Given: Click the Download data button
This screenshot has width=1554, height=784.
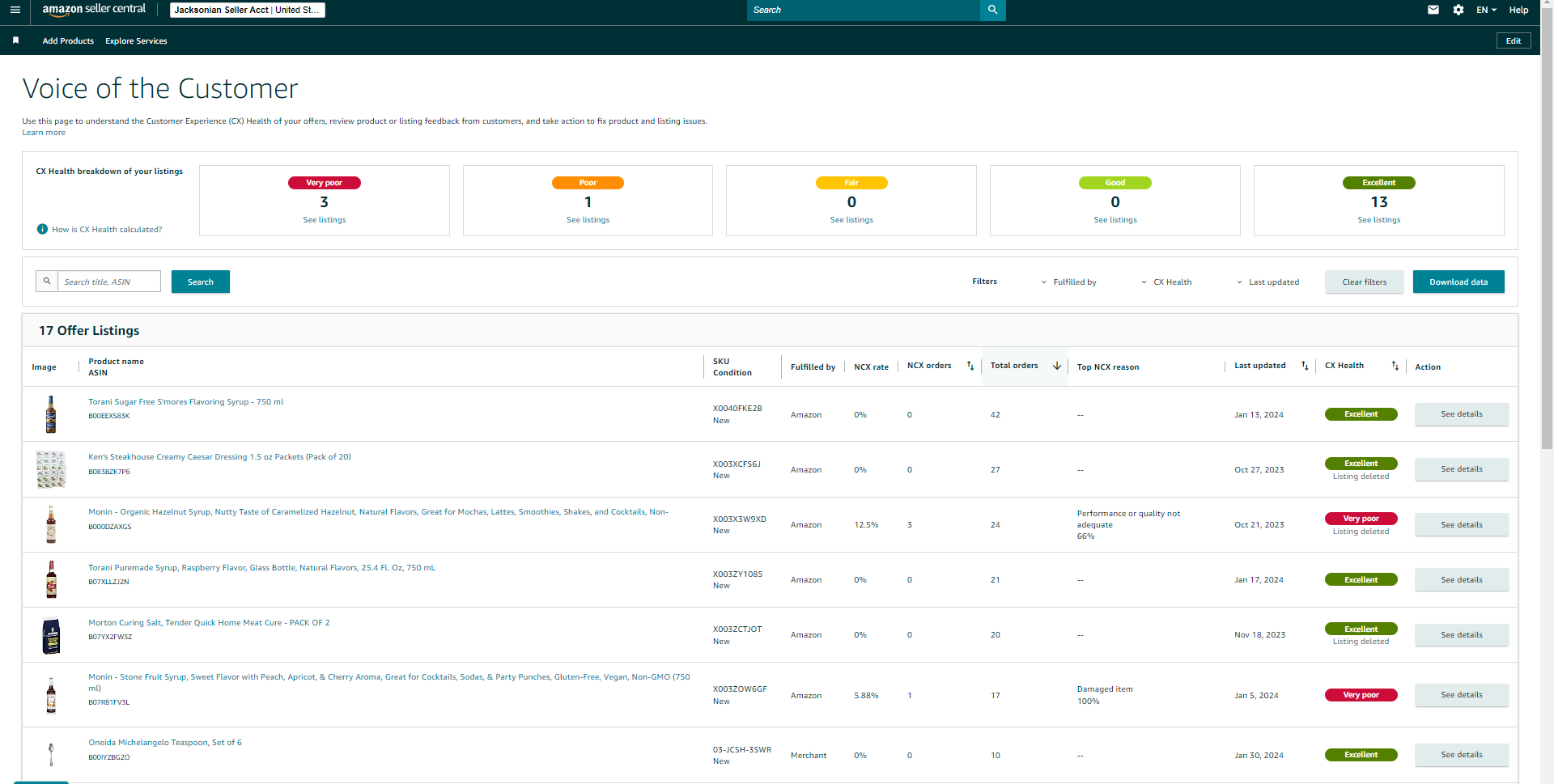Looking at the screenshot, I should pos(1458,282).
